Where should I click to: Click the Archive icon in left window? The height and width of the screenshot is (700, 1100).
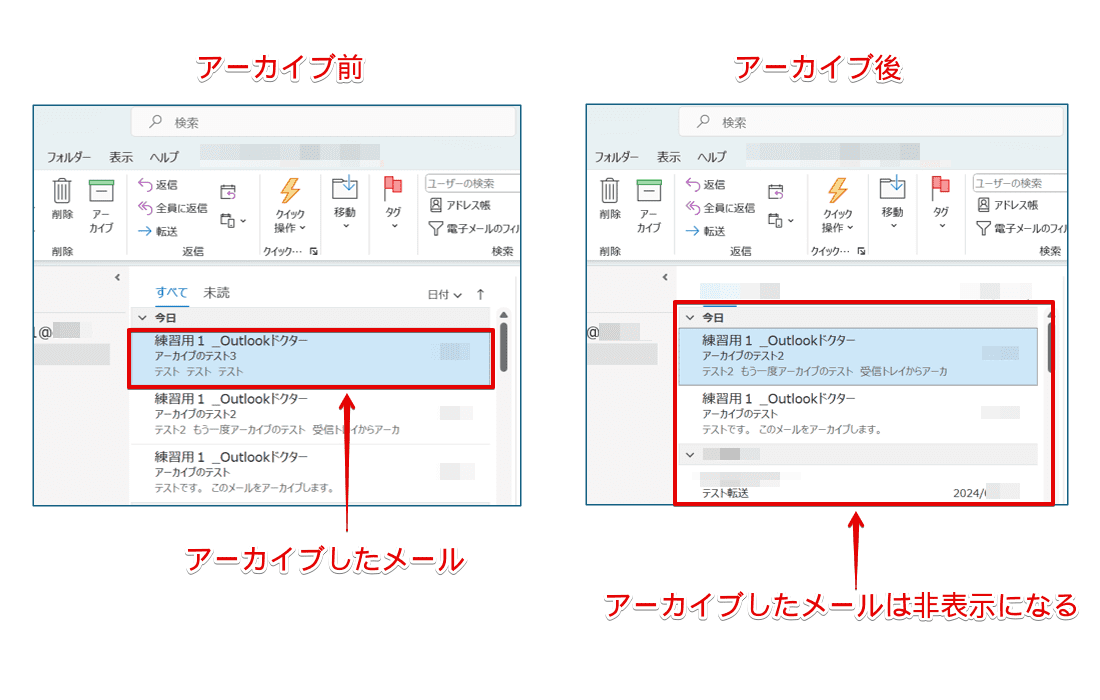(x=101, y=191)
